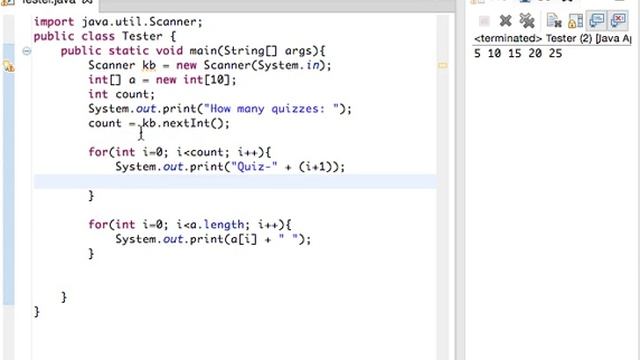
Task: Click the disabled Terminate square in console
Action: 484,21
